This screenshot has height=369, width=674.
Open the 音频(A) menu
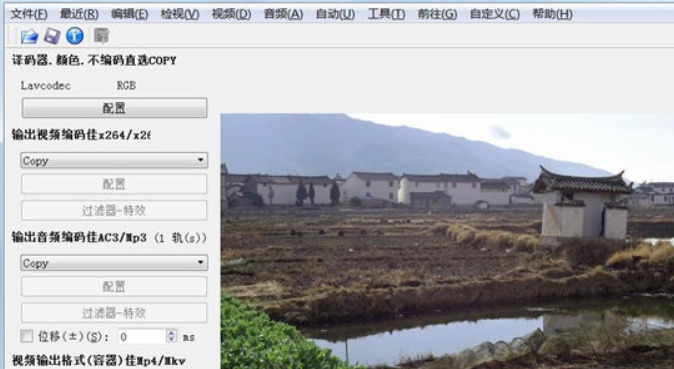click(283, 14)
